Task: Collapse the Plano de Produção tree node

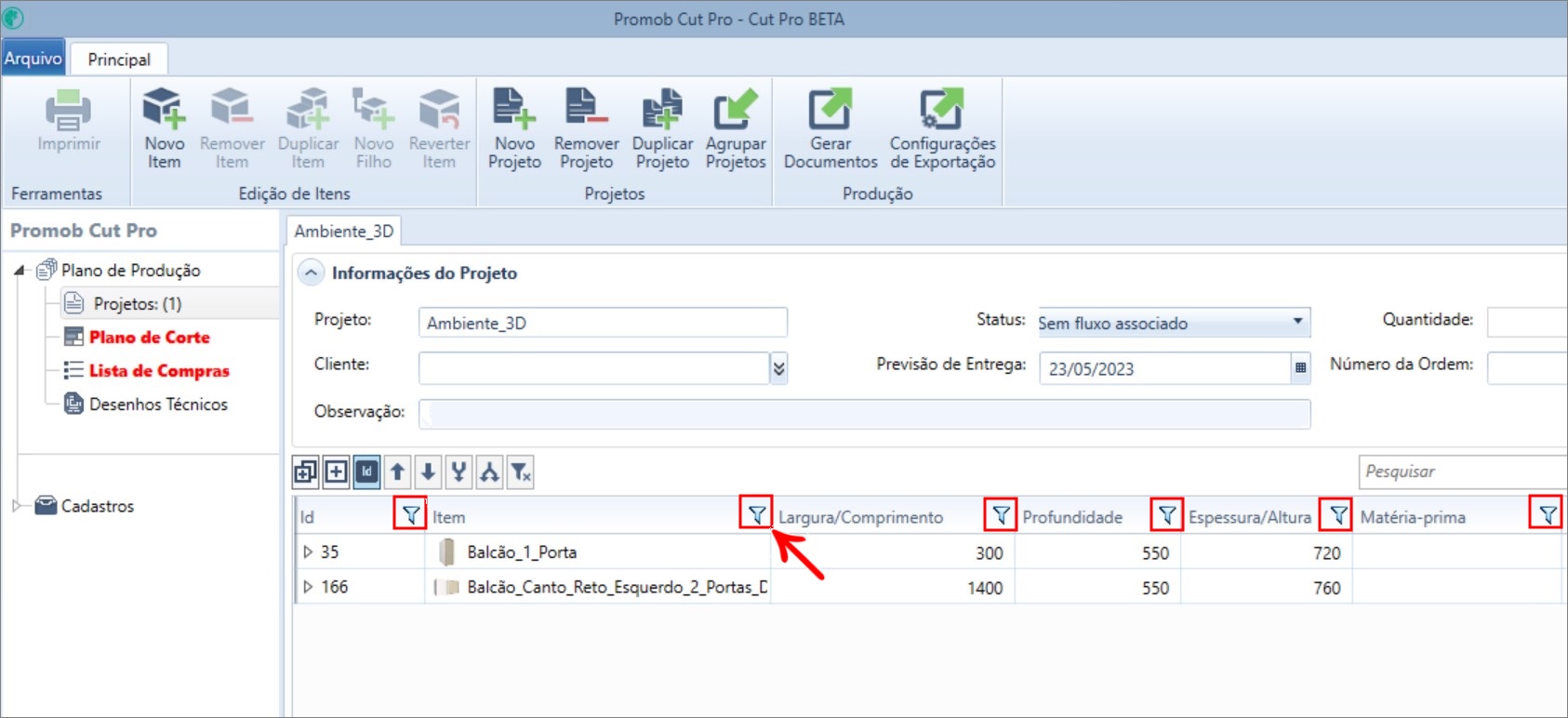Action: (20, 271)
